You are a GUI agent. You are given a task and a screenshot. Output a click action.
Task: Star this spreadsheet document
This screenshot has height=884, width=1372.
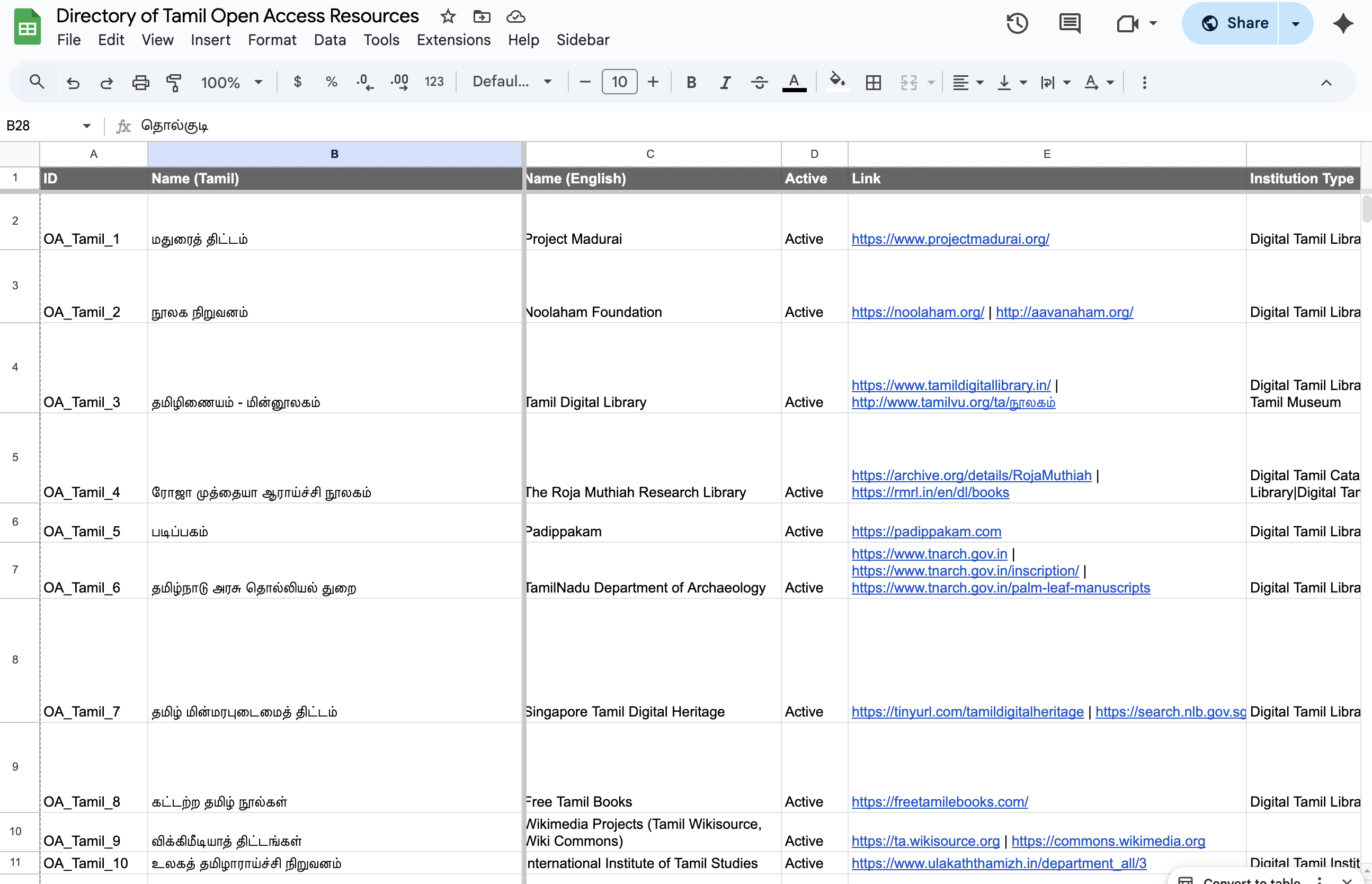click(448, 16)
